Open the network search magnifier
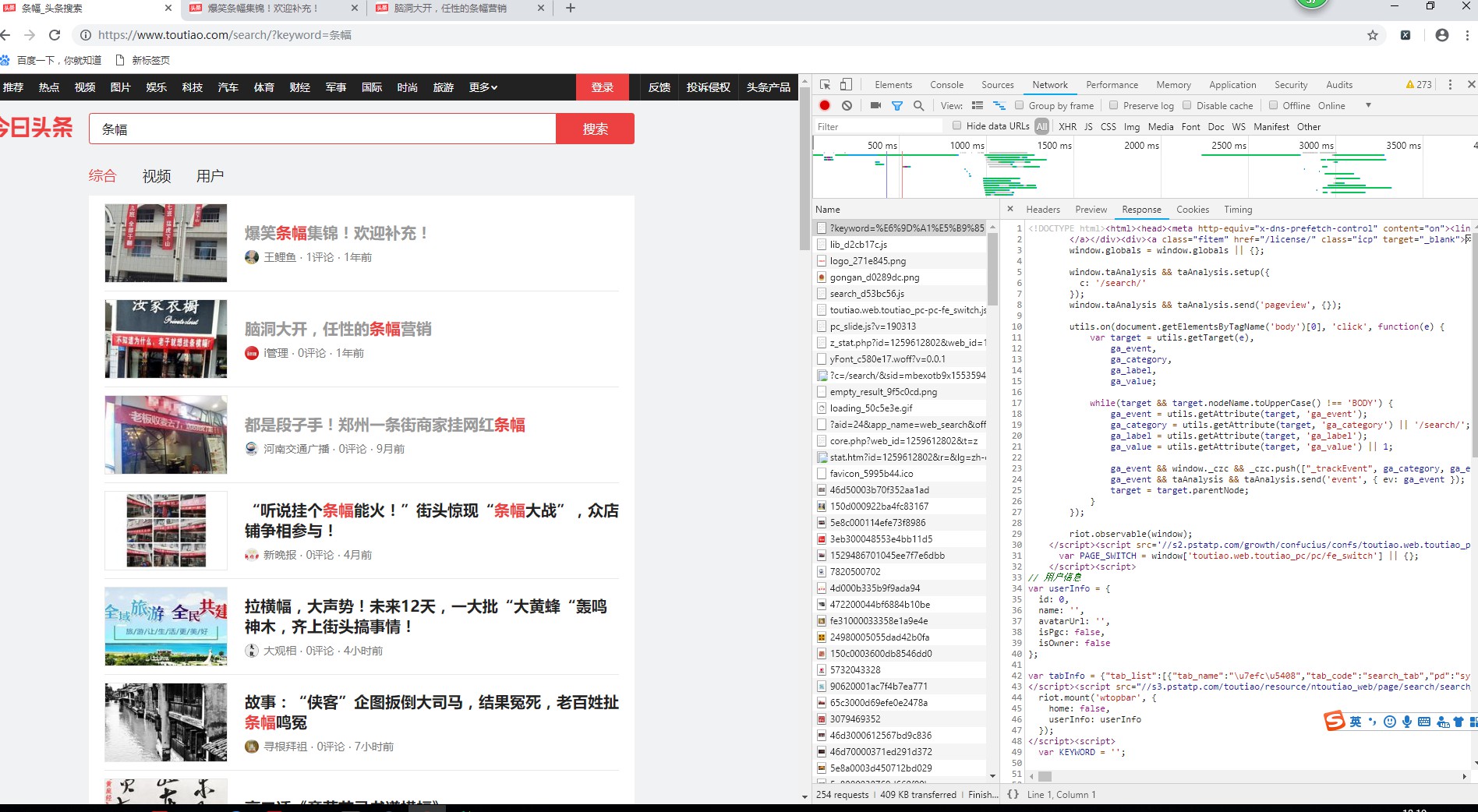 918,105
